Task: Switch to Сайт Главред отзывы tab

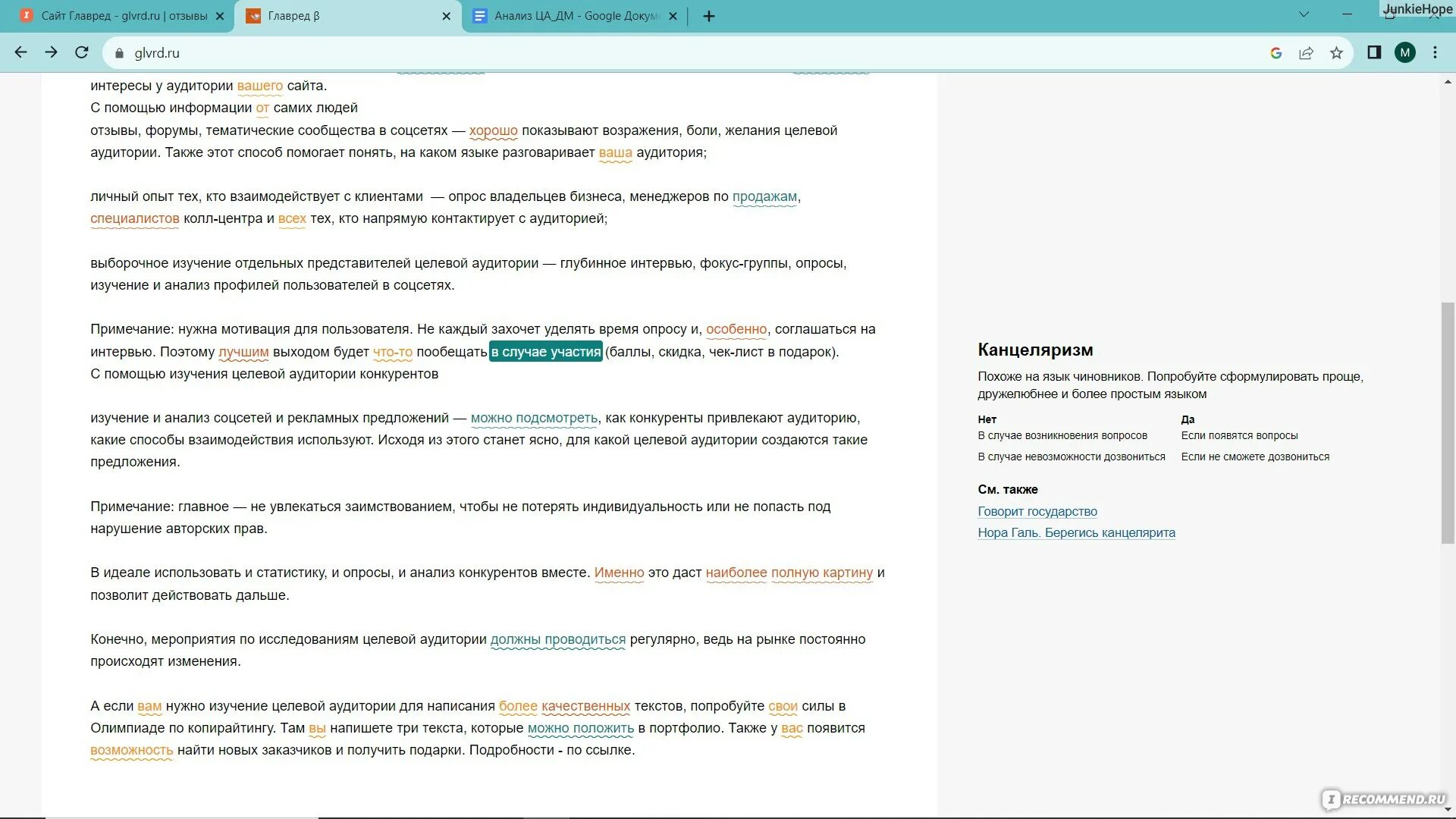Action: click(124, 16)
